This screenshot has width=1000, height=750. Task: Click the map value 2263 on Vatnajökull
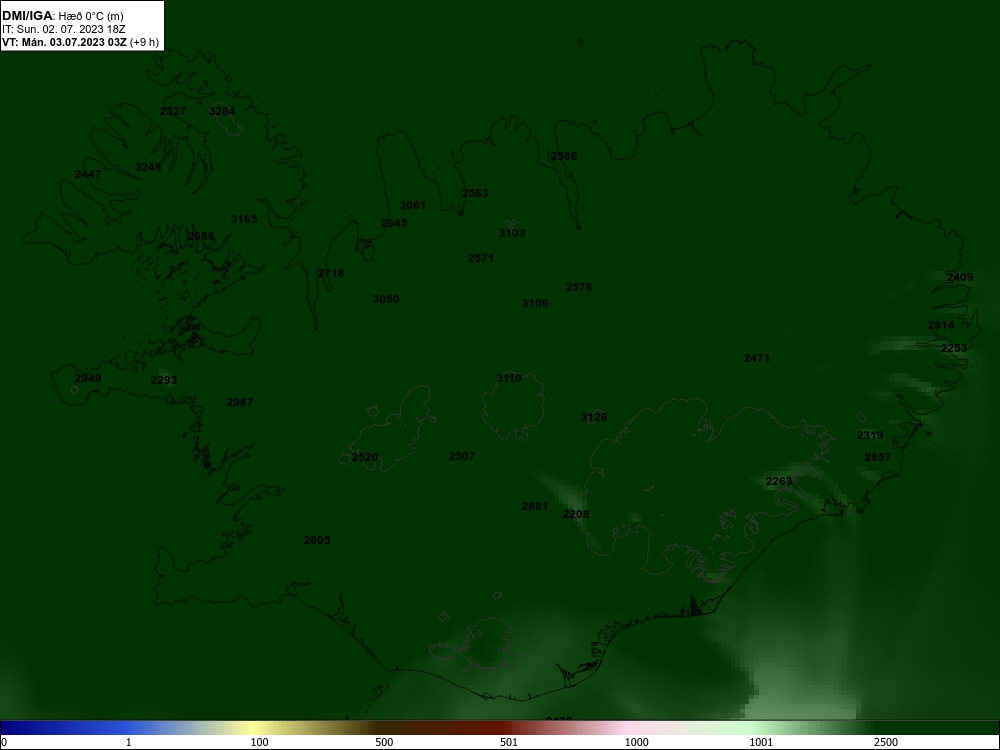pos(779,481)
